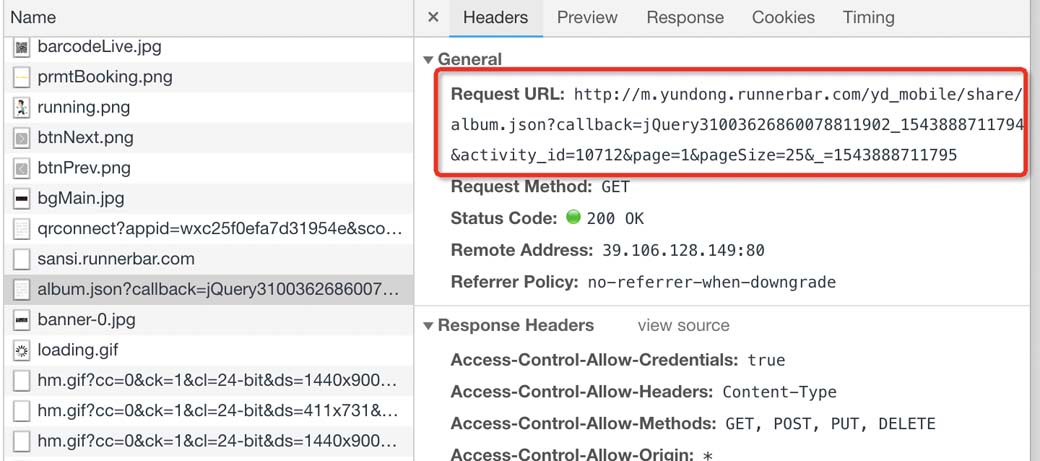Select the btnNext.png request
Viewport: 1040px width, 461px height.
208,138
